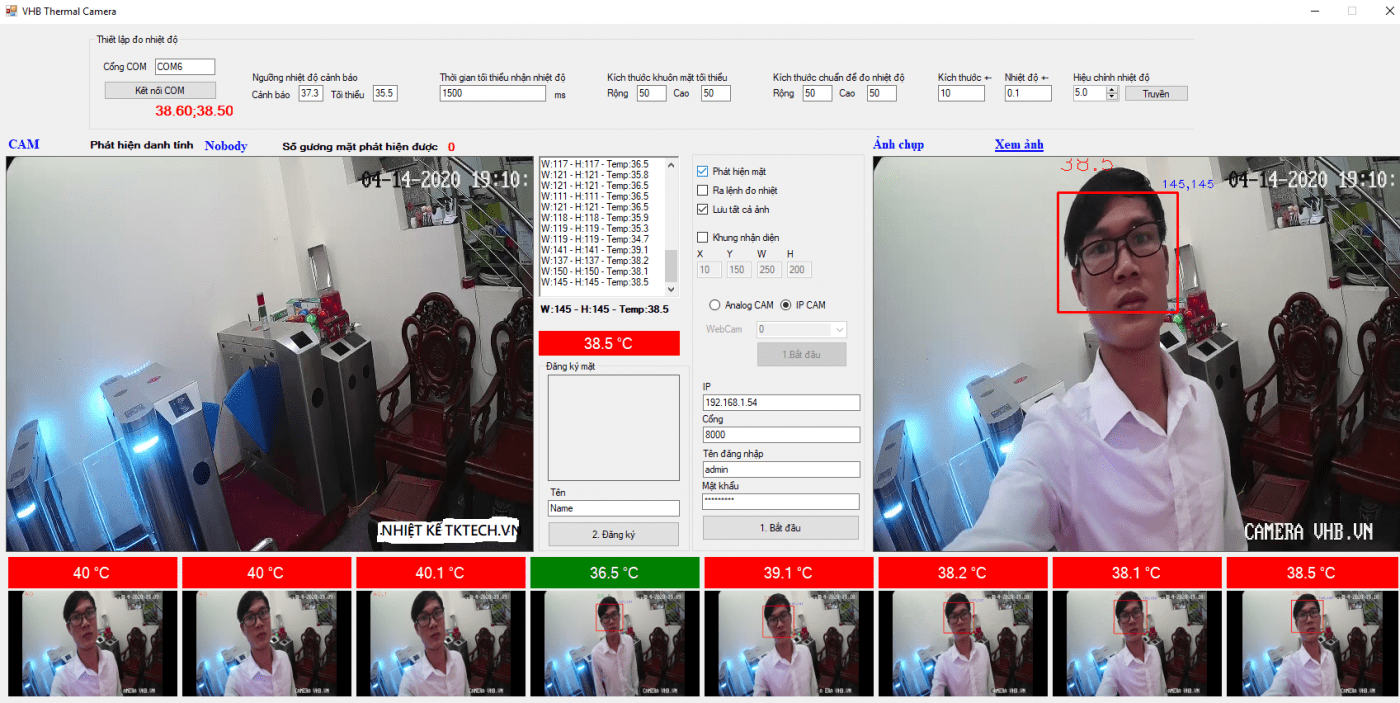The image size is (1400, 703).
Task: Select the IP CAM radio button
Action: (785, 305)
